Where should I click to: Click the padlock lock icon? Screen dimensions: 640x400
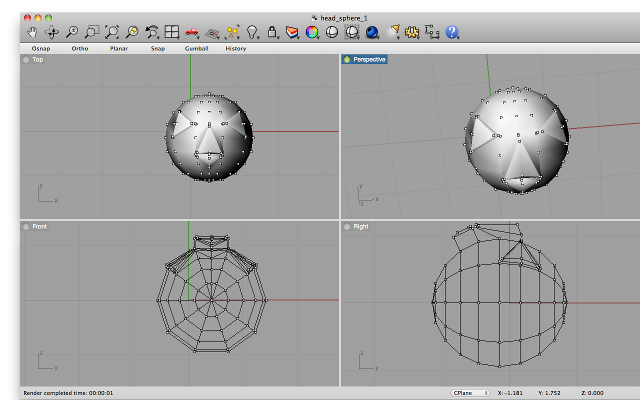pos(272,32)
